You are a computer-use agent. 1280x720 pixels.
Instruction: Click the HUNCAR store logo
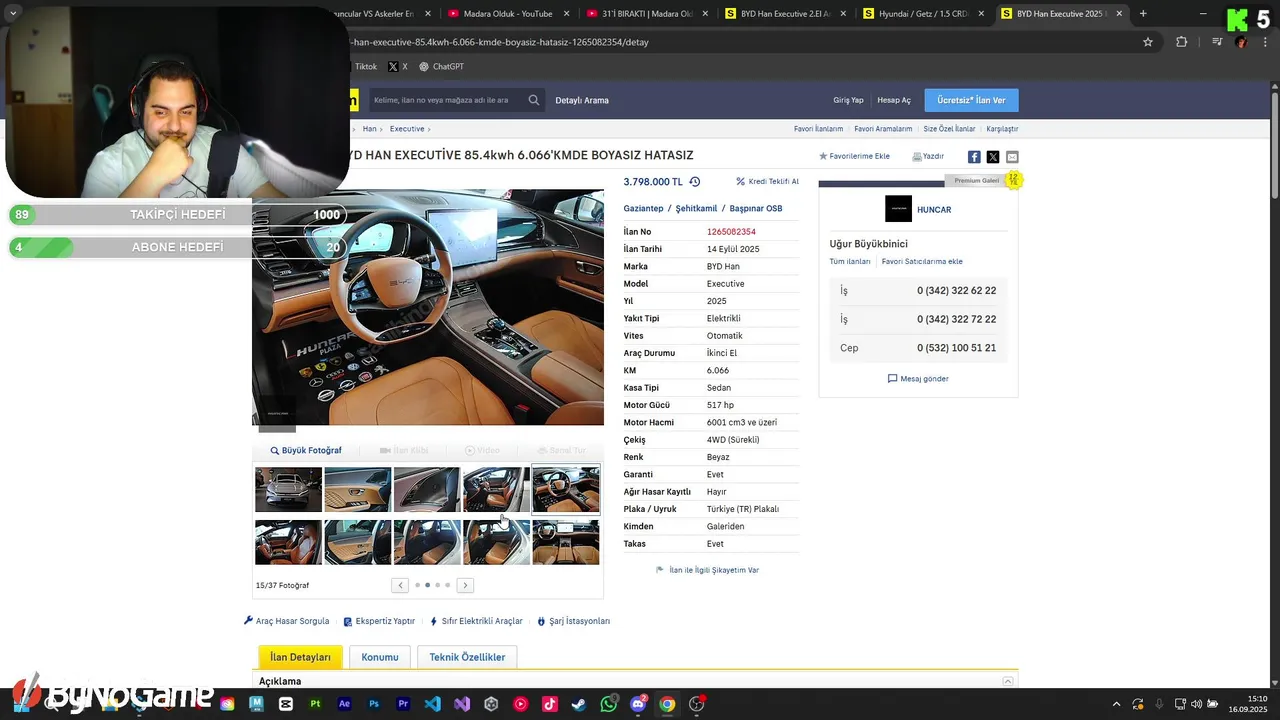[x=898, y=209]
